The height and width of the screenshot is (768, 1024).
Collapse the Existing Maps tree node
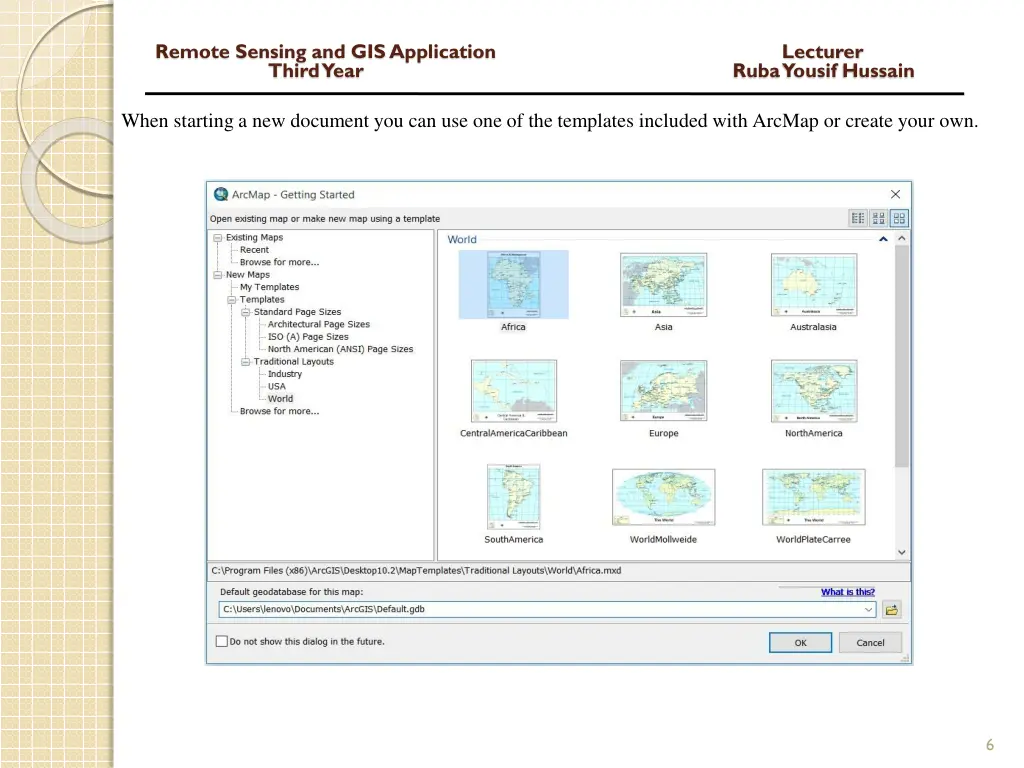[217, 238]
